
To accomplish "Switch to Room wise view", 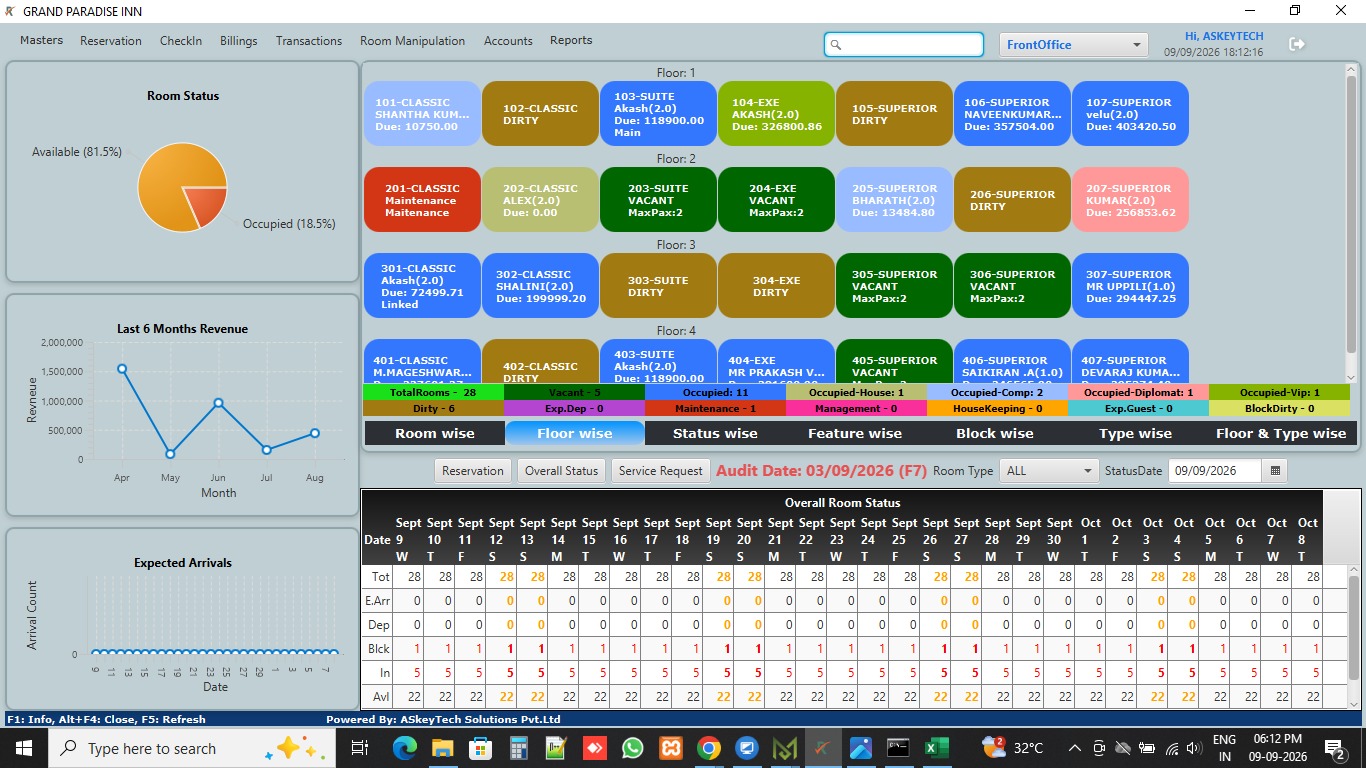I will 435,433.
